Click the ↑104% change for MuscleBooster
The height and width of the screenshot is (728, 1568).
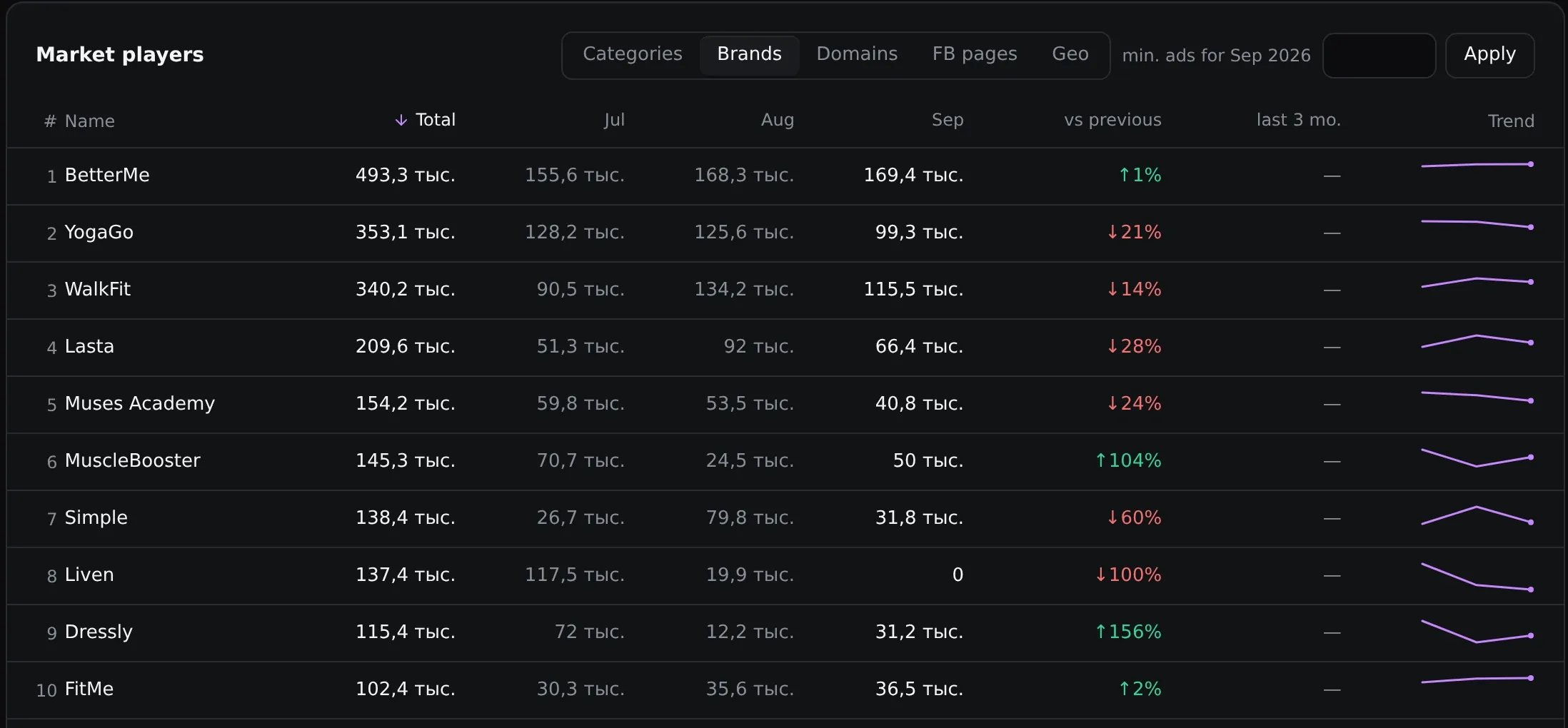(x=1128, y=460)
